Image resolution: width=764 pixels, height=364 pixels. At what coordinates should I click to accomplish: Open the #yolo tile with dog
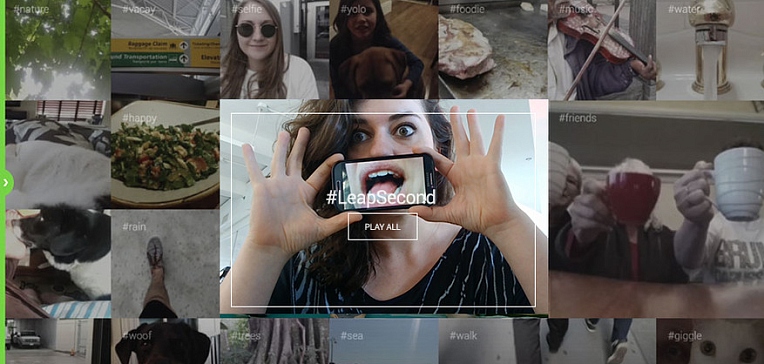[383, 49]
